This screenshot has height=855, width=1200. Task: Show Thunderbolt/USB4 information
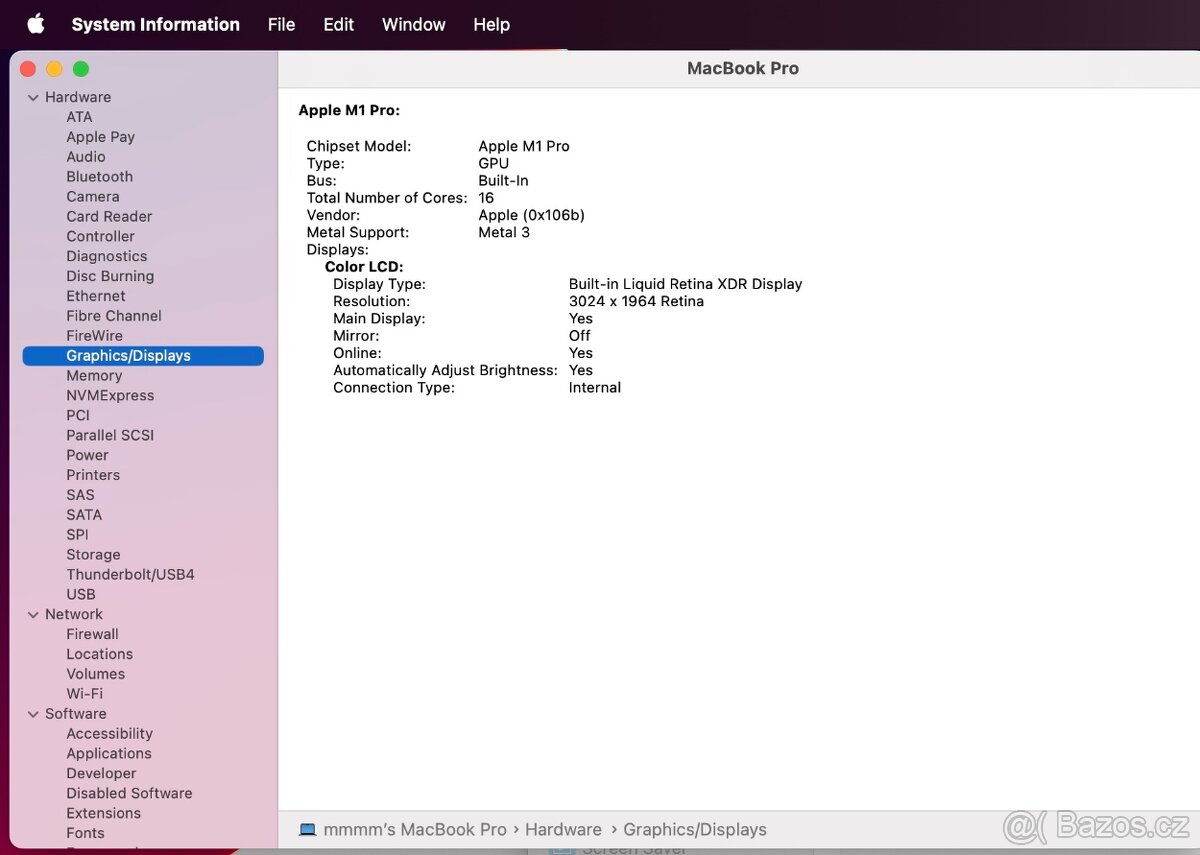tap(130, 574)
